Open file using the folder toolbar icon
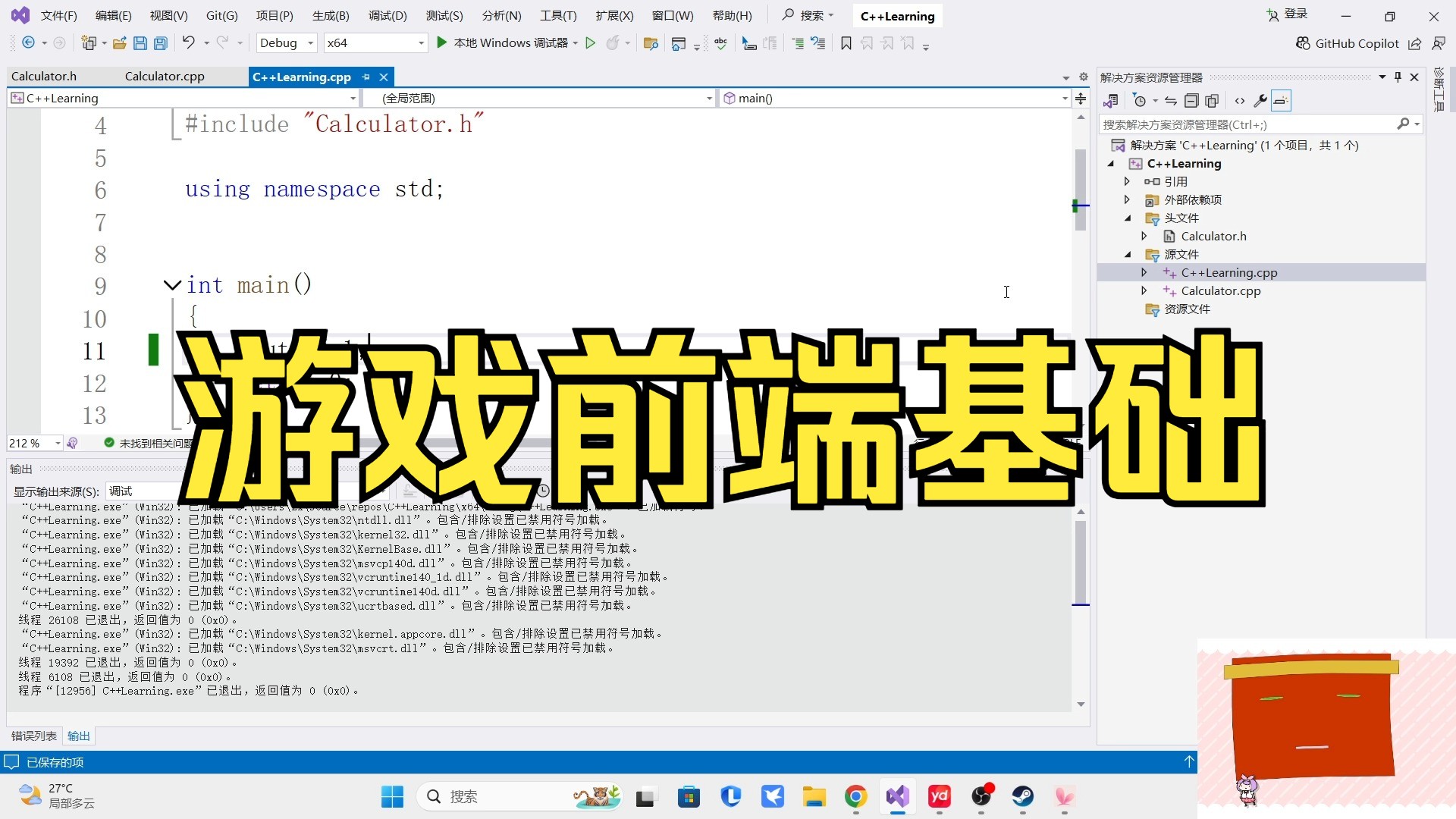This screenshot has height=819, width=1456. pos(119,43)
